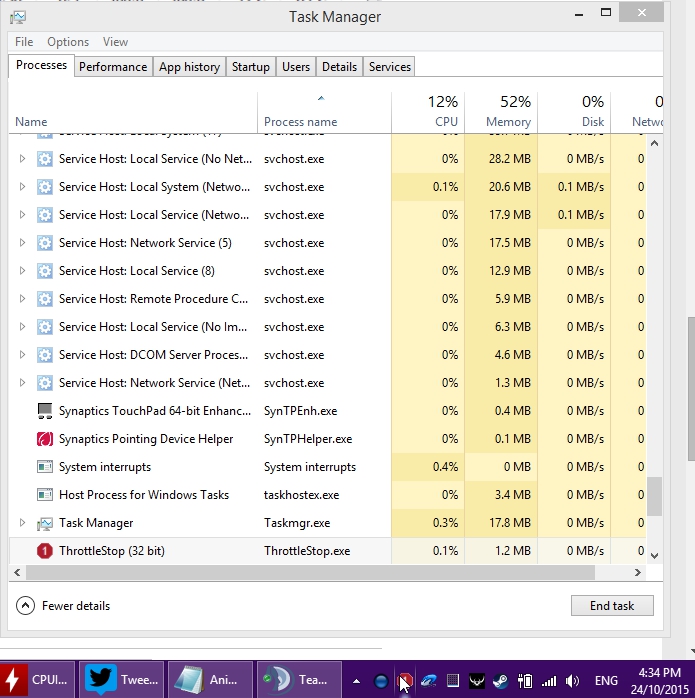This screenshot has width=695, height=698.
Task: Expand Service Host: Local Service (8)
Action: [22, 271]
